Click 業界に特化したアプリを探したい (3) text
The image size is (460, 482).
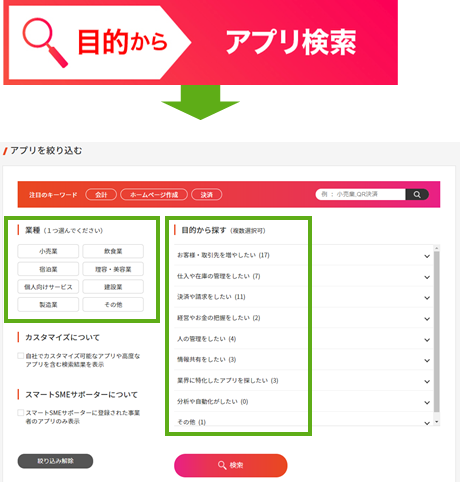click(228, 381)
